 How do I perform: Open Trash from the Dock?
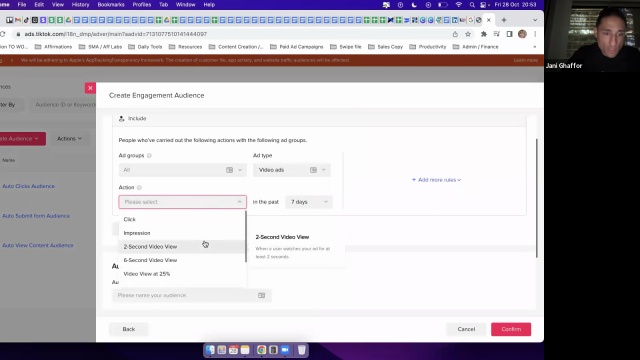(301, 350)
